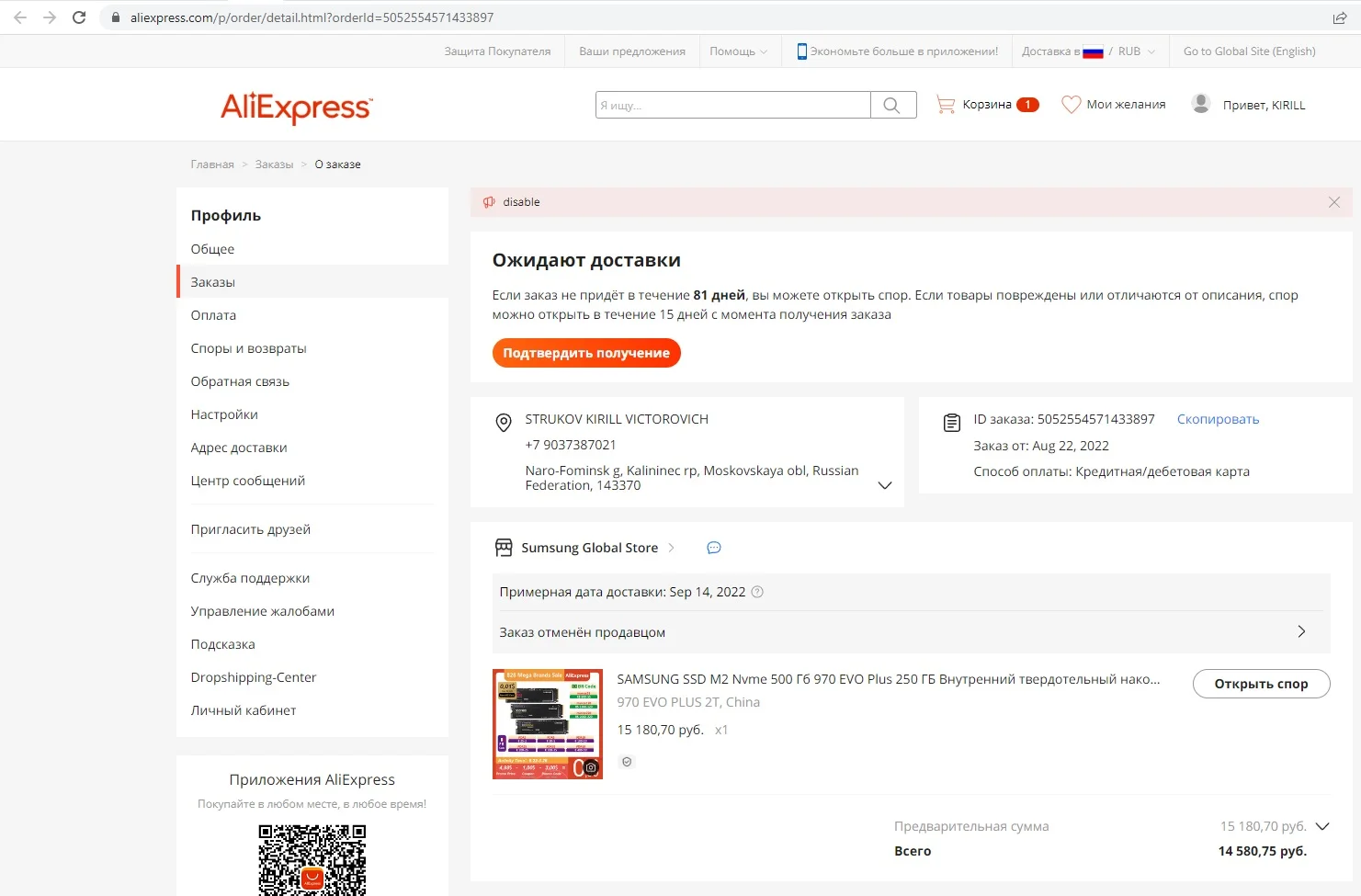
Task: Copy the order ID with Скопировать
Action: coord(1218,419)
